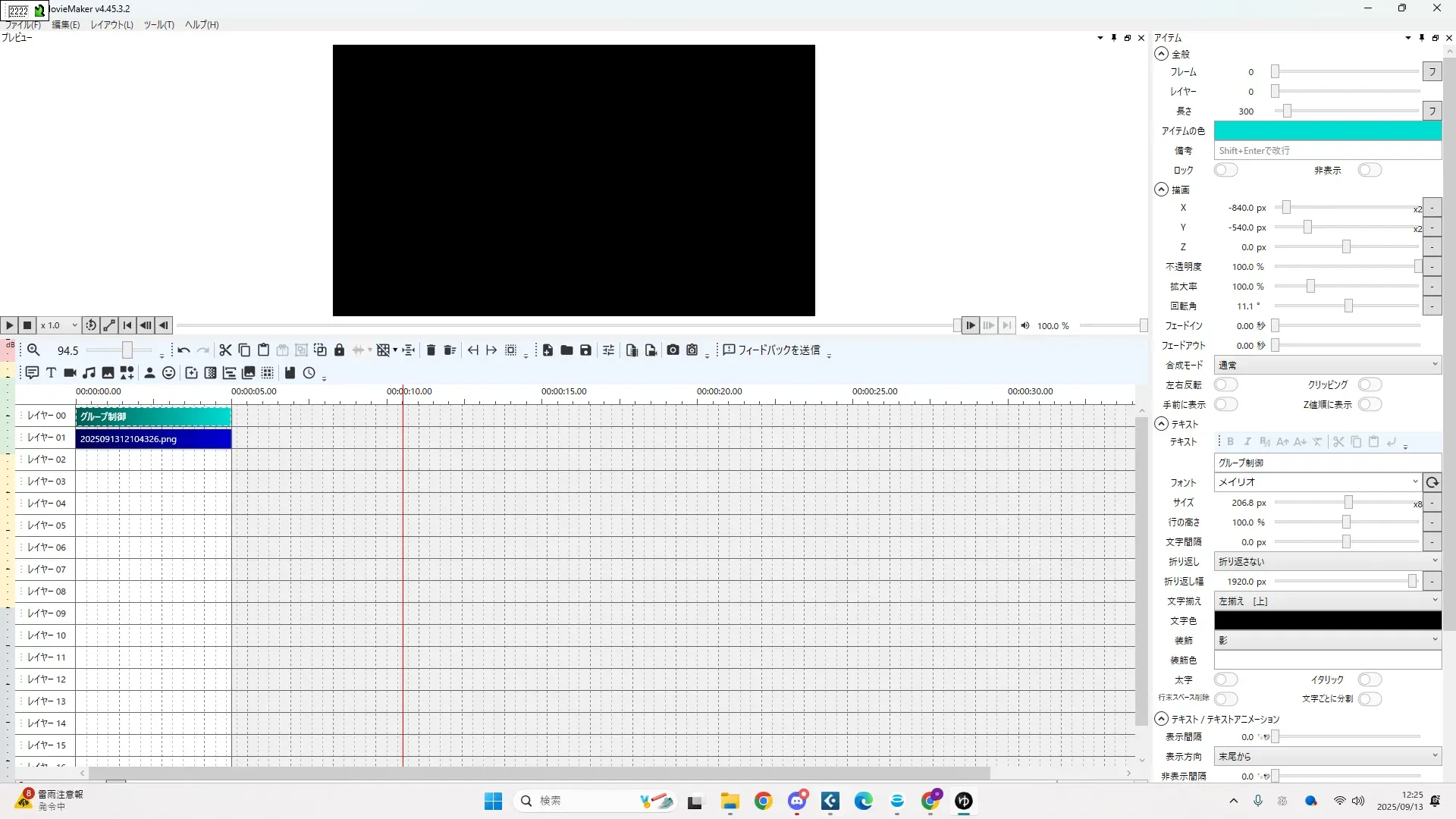Enable the イタリック toggle
This screenshot has height=819, width=1456.
1370,680
